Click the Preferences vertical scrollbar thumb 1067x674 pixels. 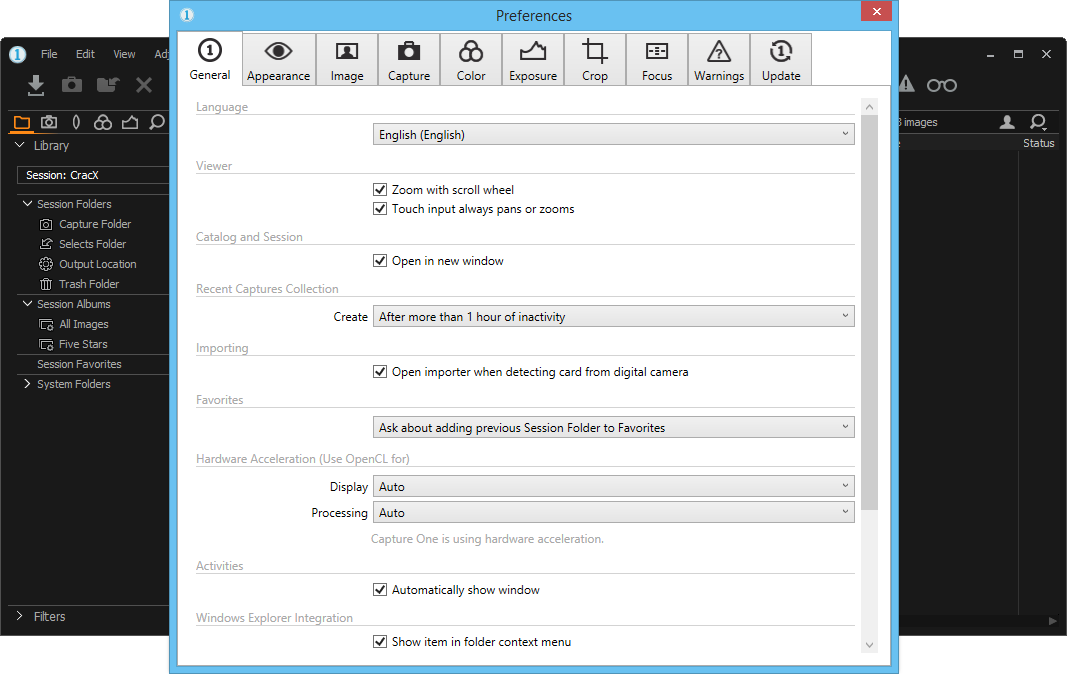[869, 312]
